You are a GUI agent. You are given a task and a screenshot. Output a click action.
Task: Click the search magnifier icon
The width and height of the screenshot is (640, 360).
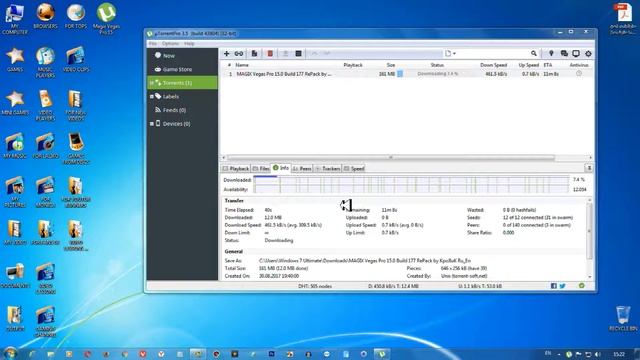533,53
